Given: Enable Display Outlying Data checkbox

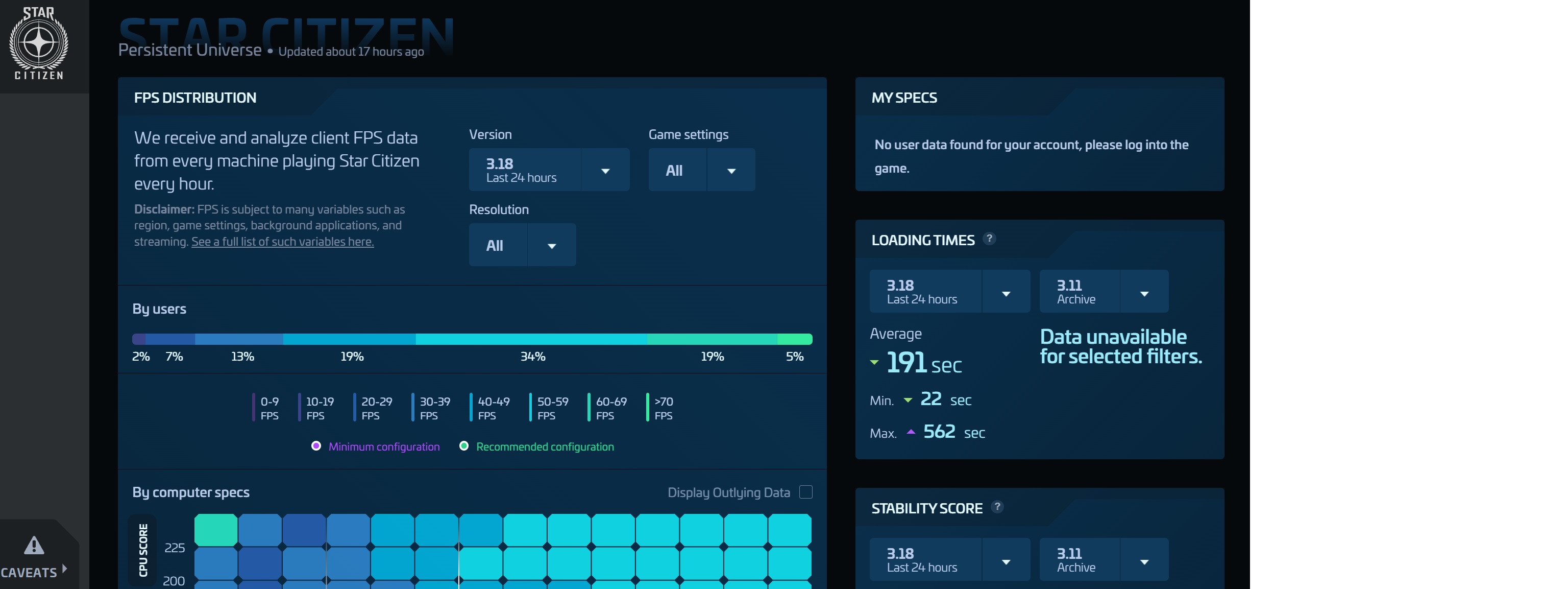Looking at the screenshot, I should pos(805,491).
